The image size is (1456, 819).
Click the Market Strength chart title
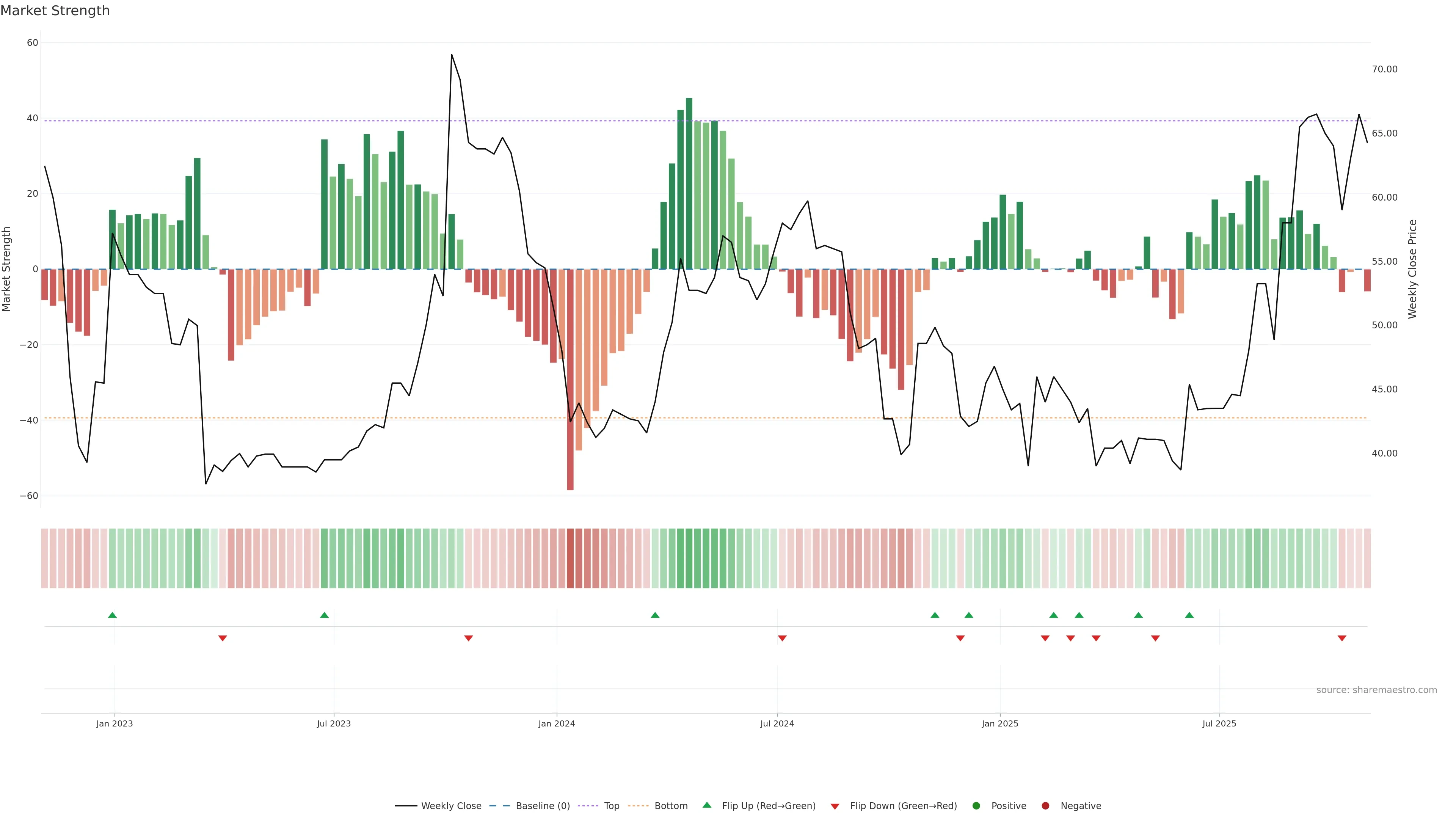[55, 11]
